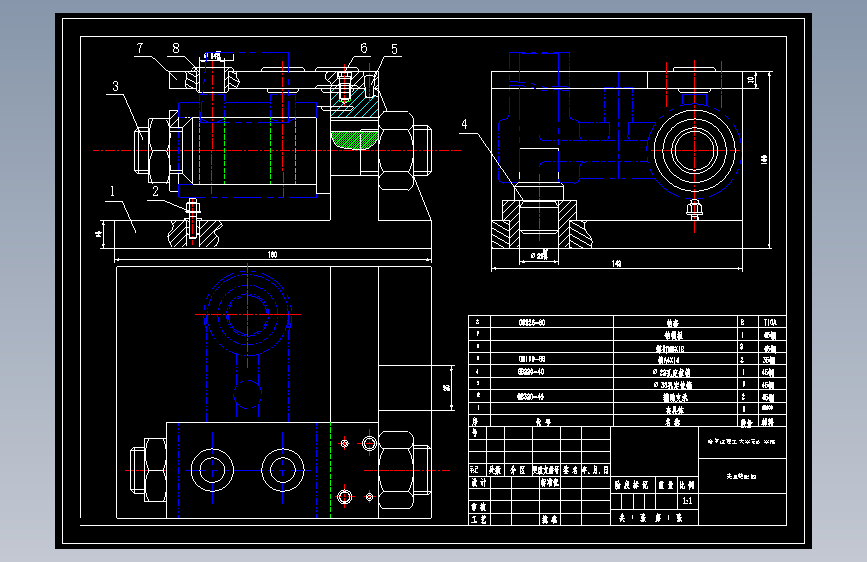Click the 签名 header cell

pyautogui.click(x=571, y=470)
